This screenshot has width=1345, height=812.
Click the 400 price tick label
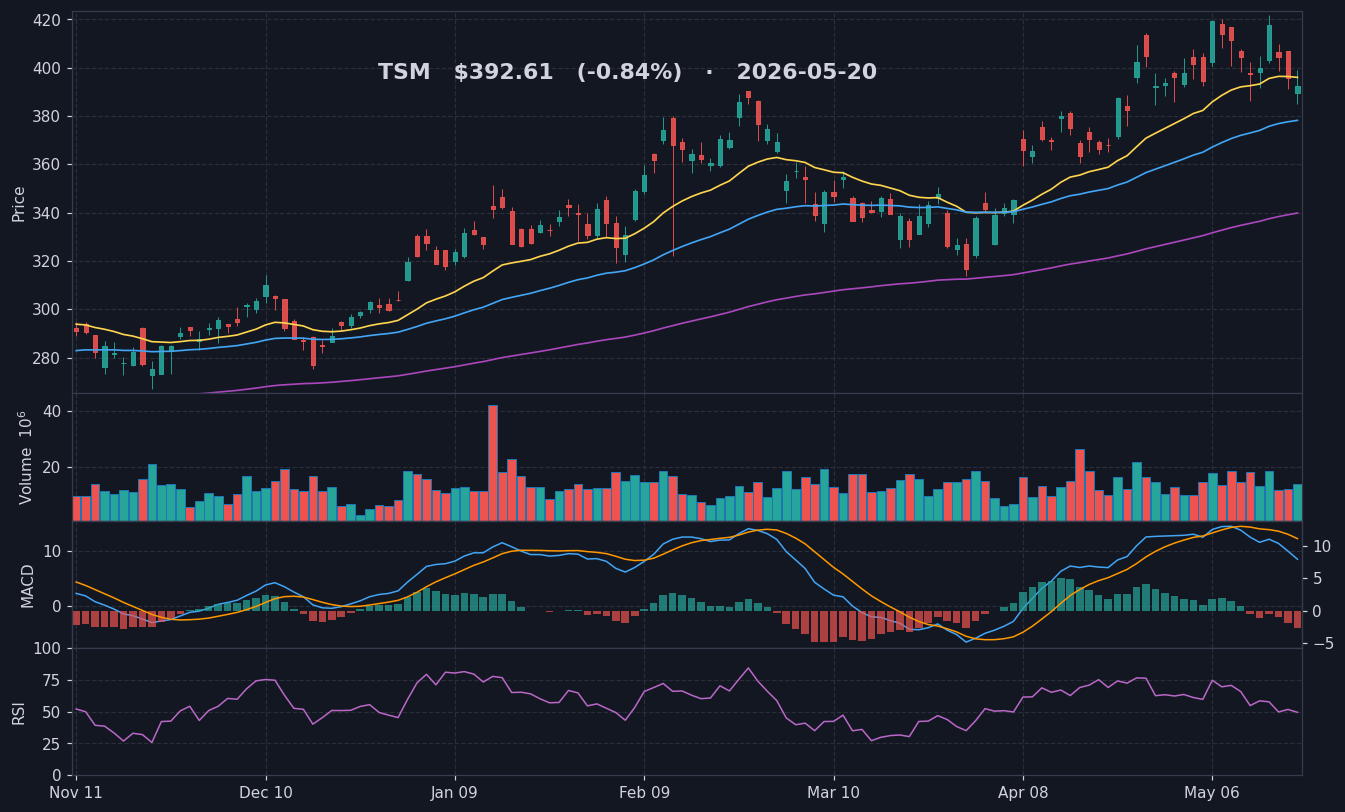(46, 68)
